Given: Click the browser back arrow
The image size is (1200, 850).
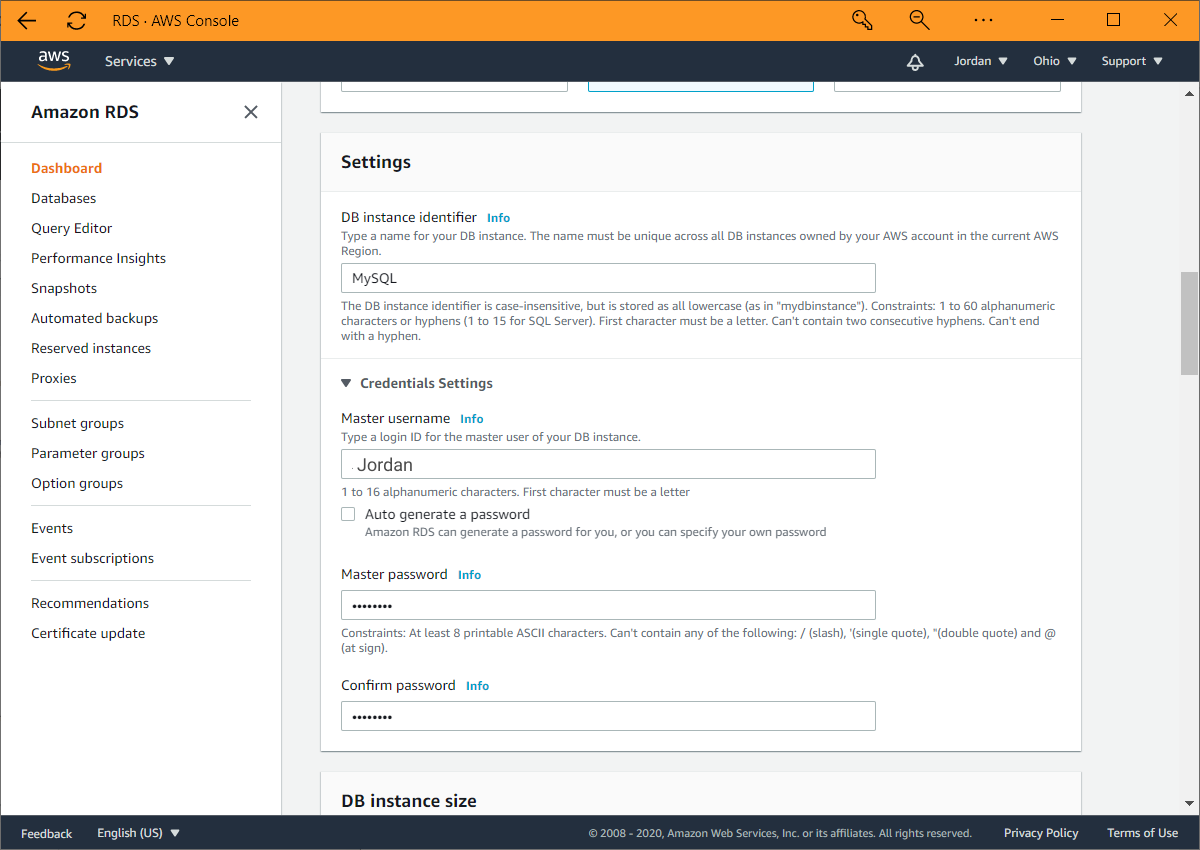Looking at the screenshot, I should 27,20.
